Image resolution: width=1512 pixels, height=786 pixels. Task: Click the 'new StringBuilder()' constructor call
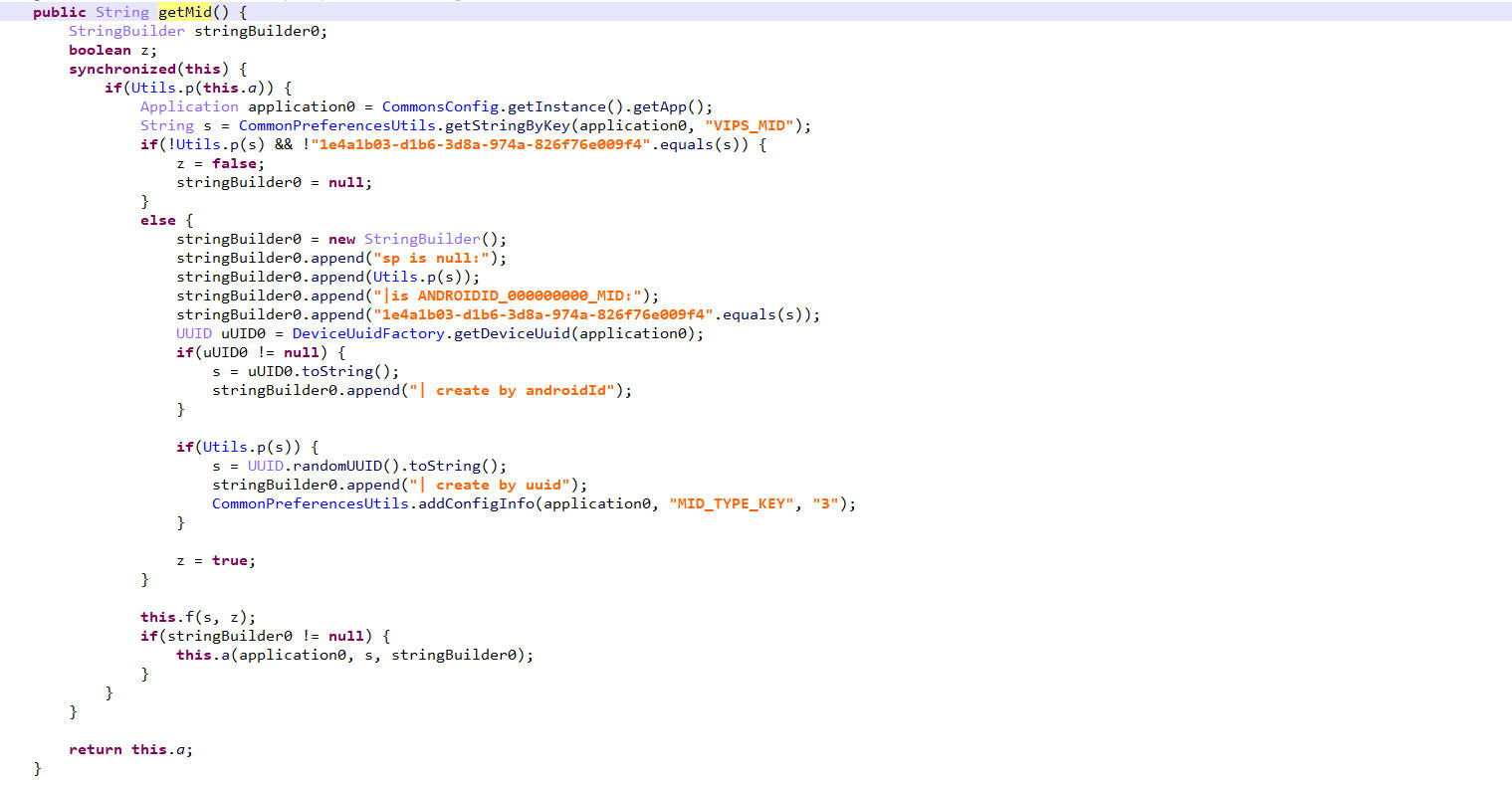click(417, 239)
